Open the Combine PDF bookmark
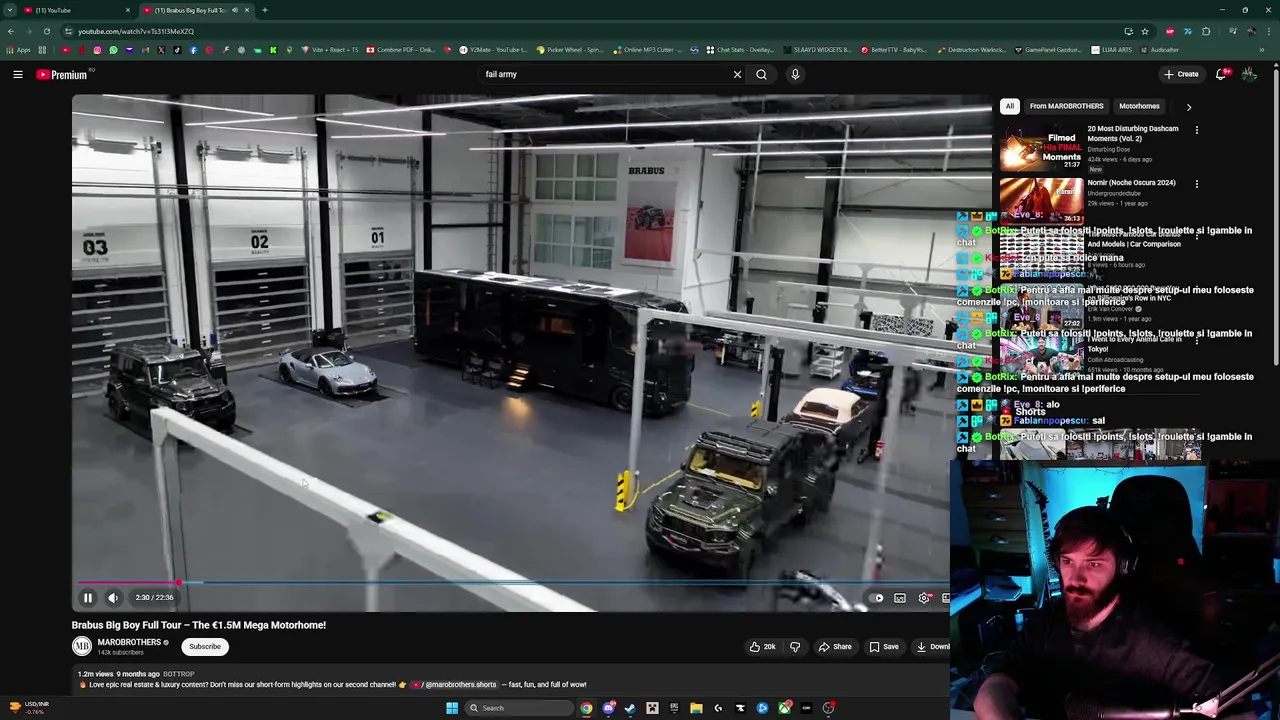Viewport: 1280px width, 720px height. pyautogui.click(x=400, y=50)
